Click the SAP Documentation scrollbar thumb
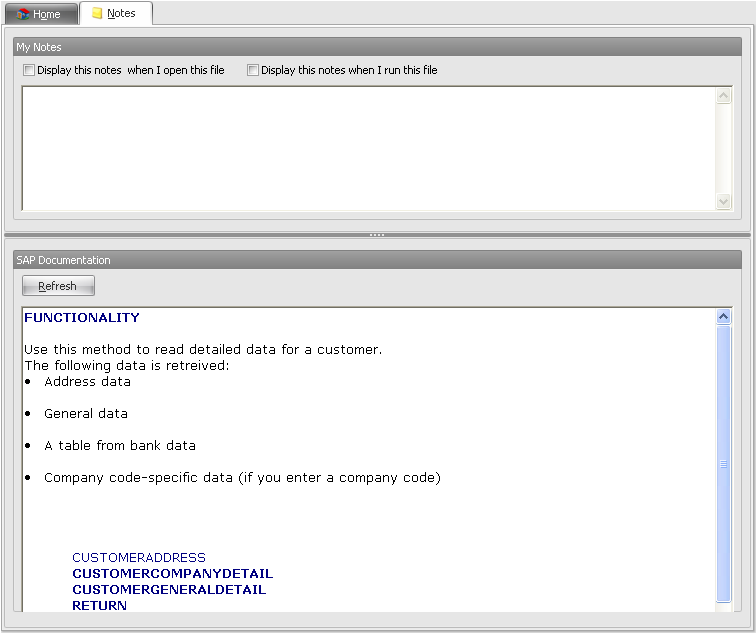The width and height of the screenshot is (756, 633). [724, 464]
